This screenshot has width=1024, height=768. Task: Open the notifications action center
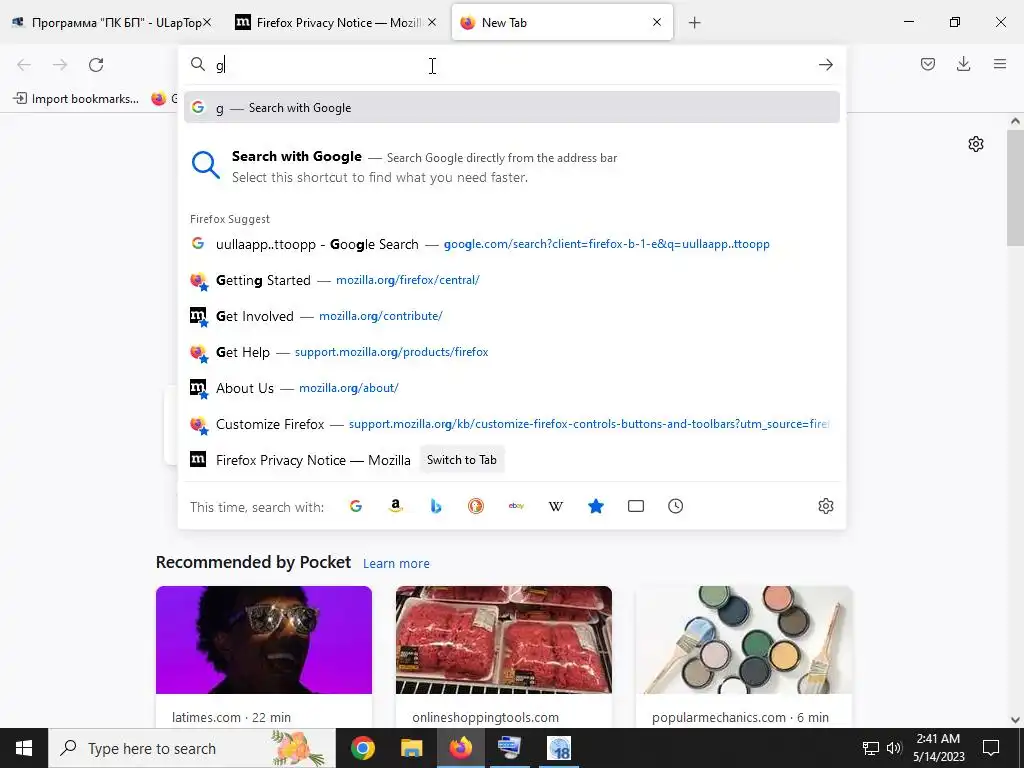[991, 748]
